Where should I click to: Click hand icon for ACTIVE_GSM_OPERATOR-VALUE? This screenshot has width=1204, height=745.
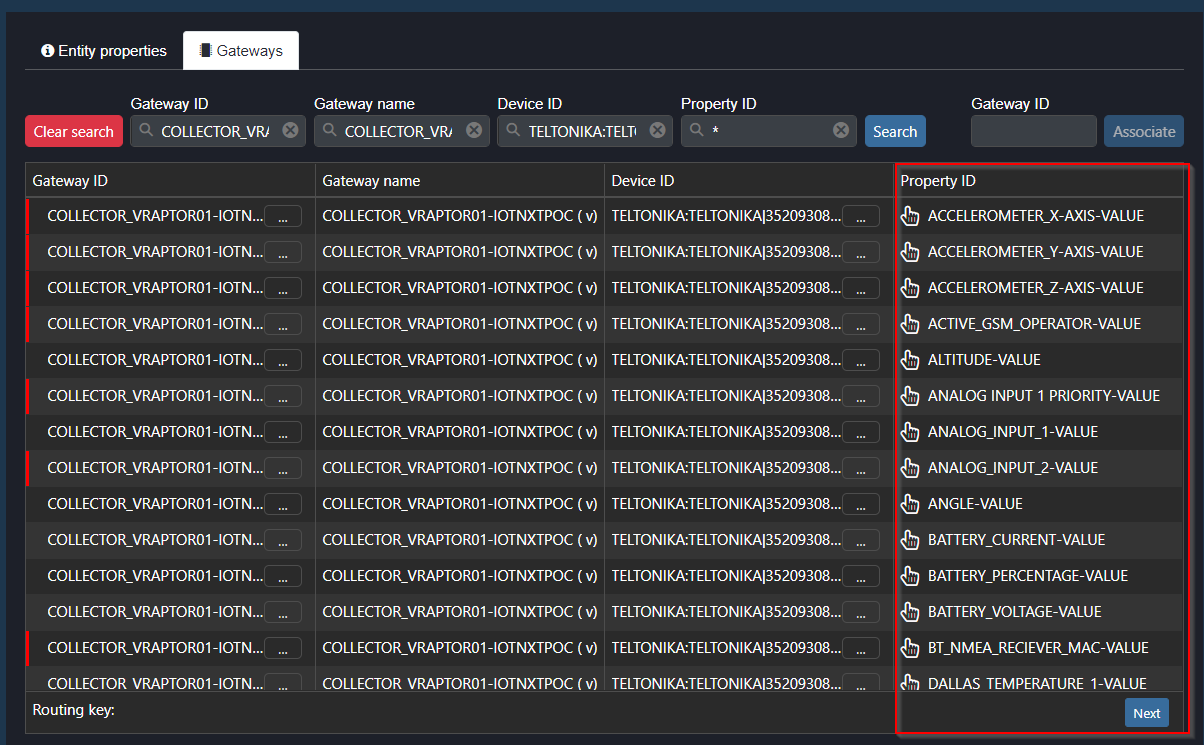click(x=910, y=324)
